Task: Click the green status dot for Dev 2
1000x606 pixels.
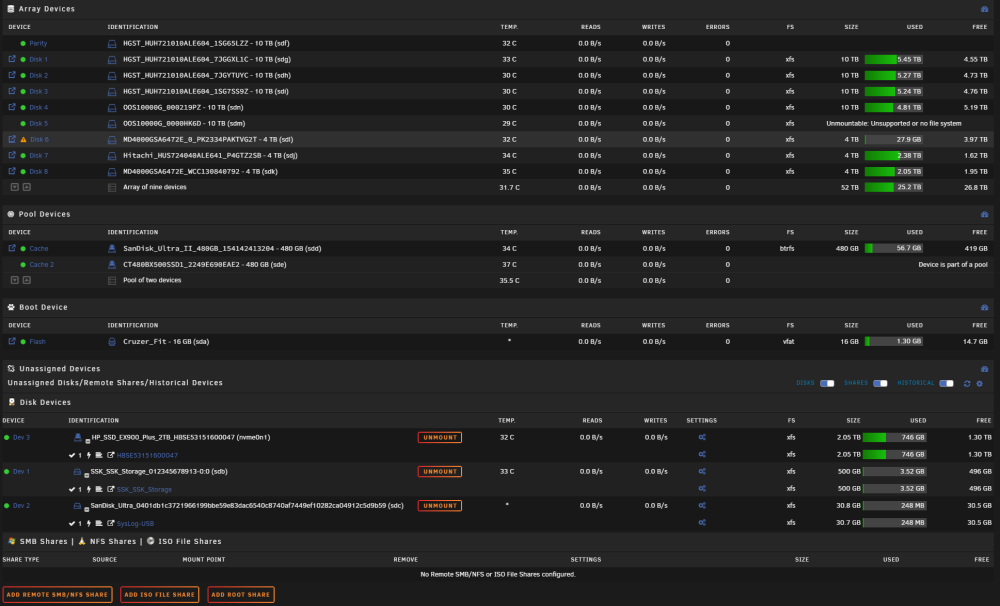Action: click(7, 505)
